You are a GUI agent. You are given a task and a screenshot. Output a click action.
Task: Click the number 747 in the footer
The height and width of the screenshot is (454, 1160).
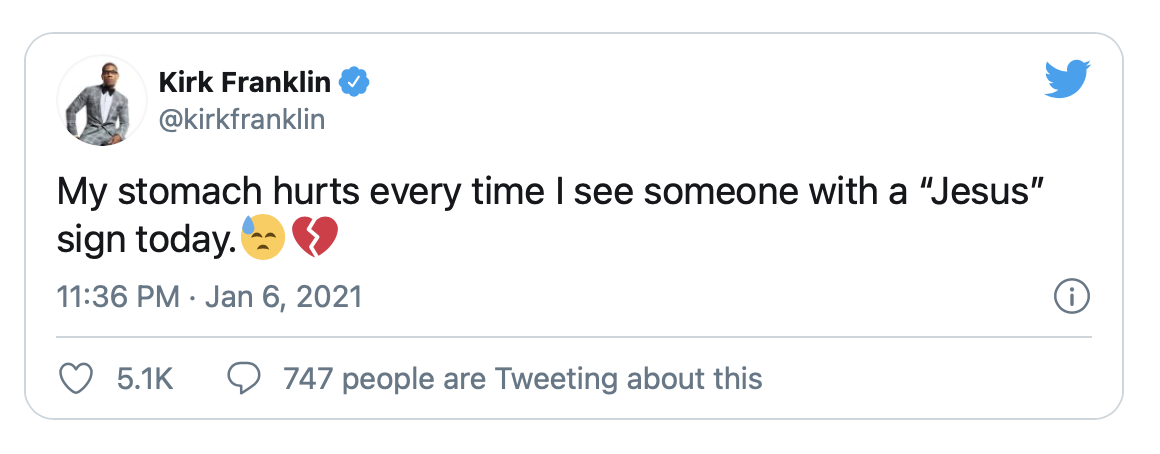pyautogui.click(x=306, y=379)
